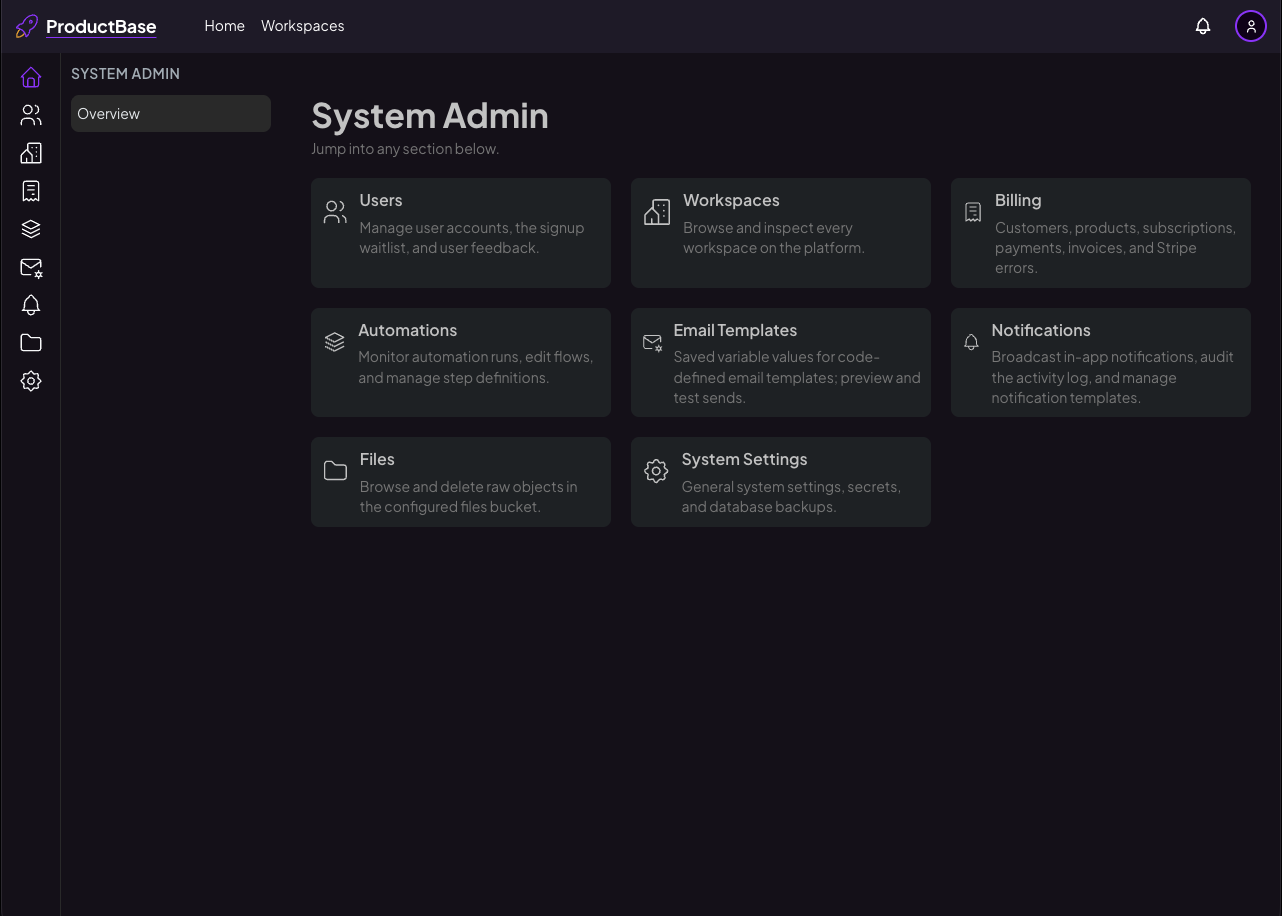Open the Notifications card title

click(1041, 330)
